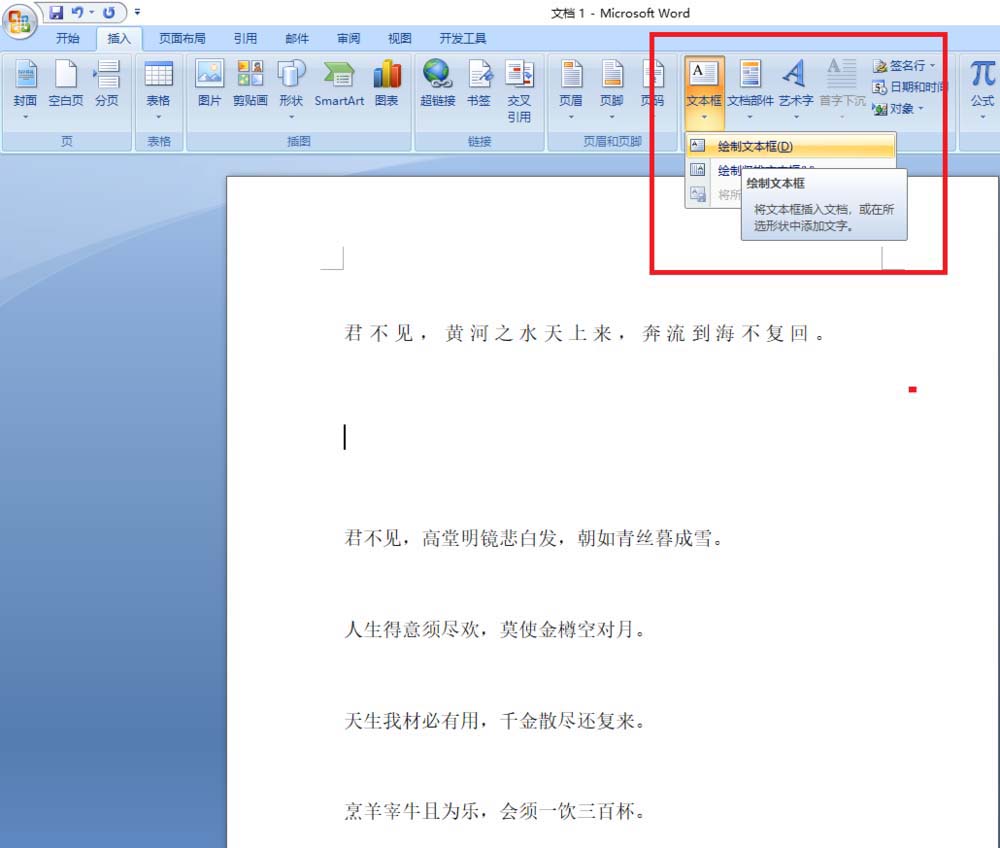The width and height of the screenshot is (1000, 848).
Task: Insert a blank page (空白页)
Action: pos(66,83)
